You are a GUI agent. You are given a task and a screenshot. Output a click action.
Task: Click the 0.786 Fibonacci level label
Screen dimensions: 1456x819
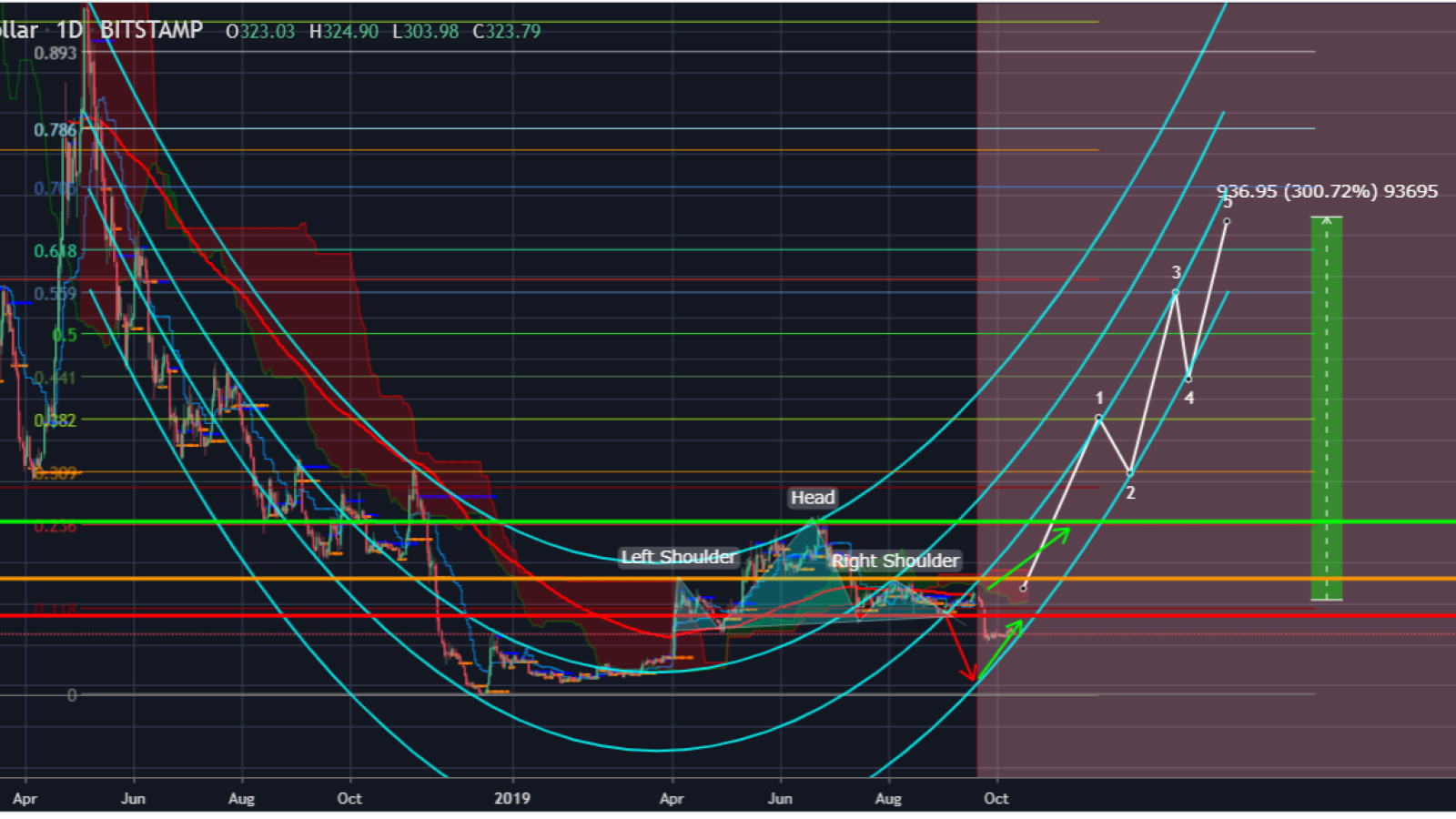coord(56,130)
